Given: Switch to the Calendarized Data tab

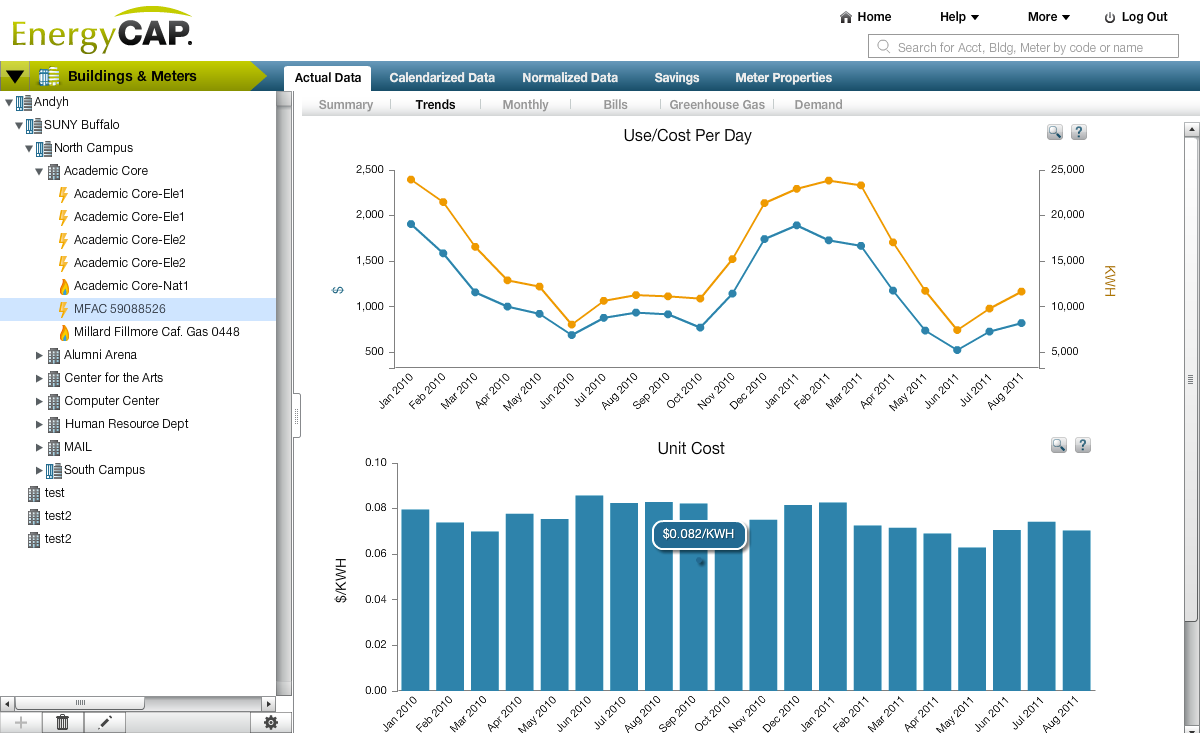Looking at the screenshot, I should pyautogui.click(x=442, y=77).
